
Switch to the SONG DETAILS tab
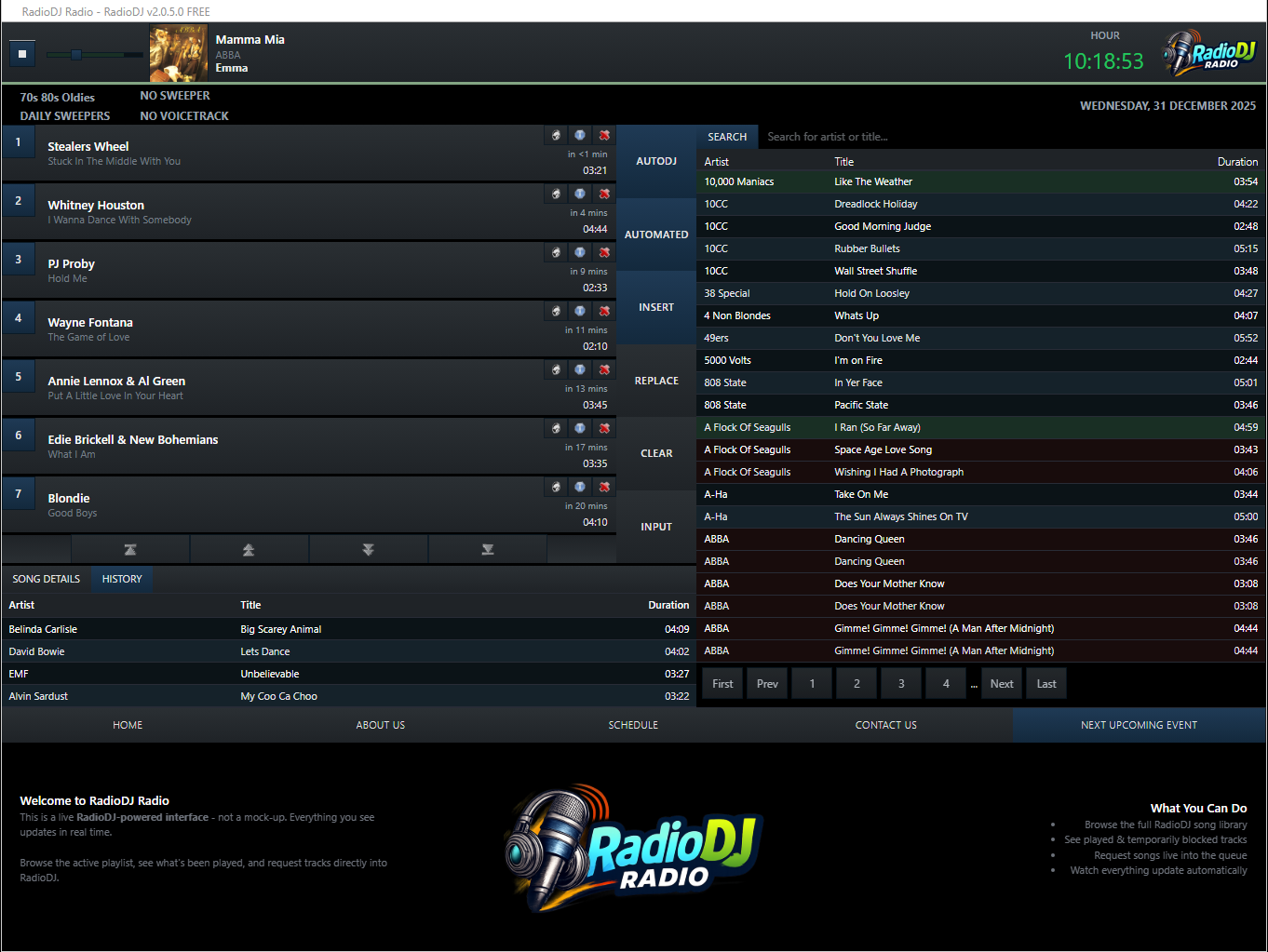(46, 579)
